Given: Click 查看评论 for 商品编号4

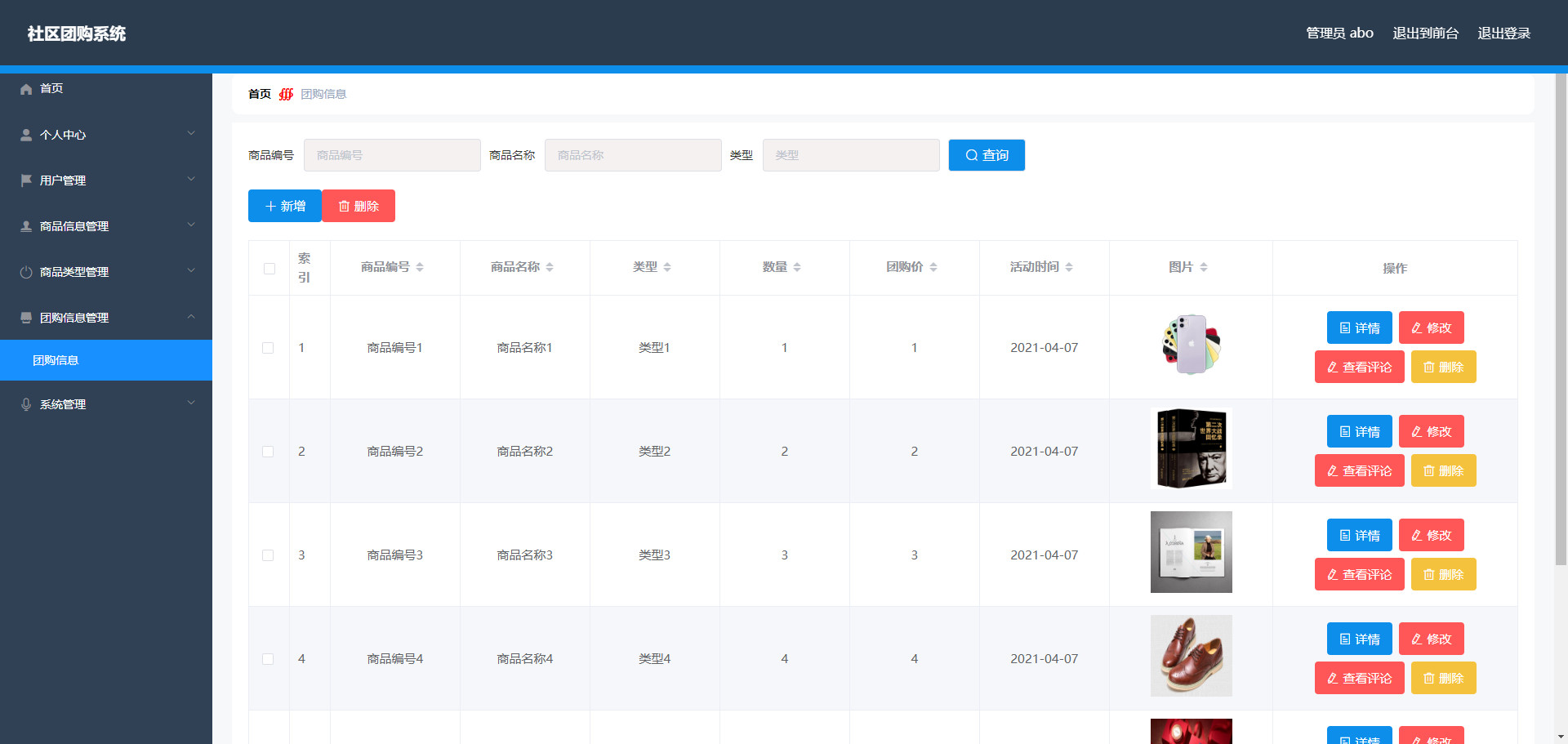Looking at the screenshot, I should tap(1360, 678).
